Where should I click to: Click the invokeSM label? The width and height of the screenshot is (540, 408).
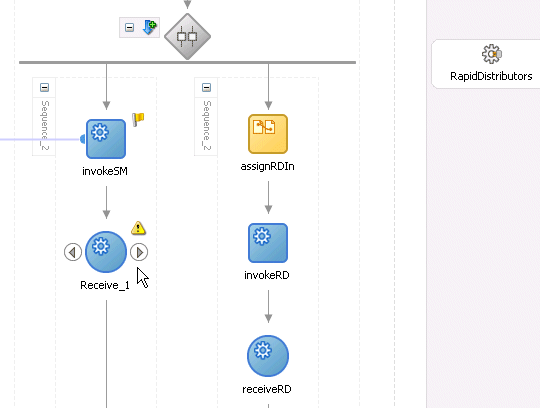pyautogui.click(x=105, y=171)
